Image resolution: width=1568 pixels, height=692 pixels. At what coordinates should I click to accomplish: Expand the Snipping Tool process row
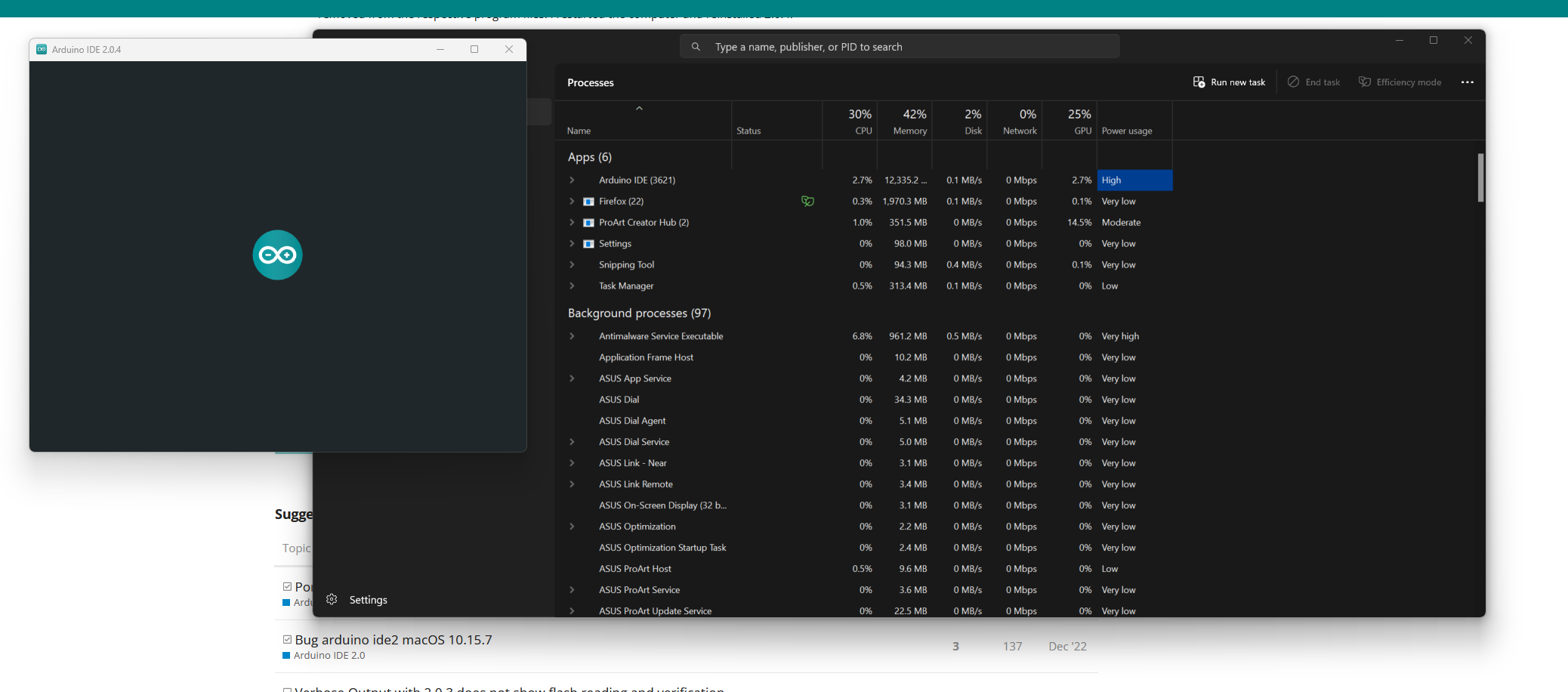coord(572,265)
